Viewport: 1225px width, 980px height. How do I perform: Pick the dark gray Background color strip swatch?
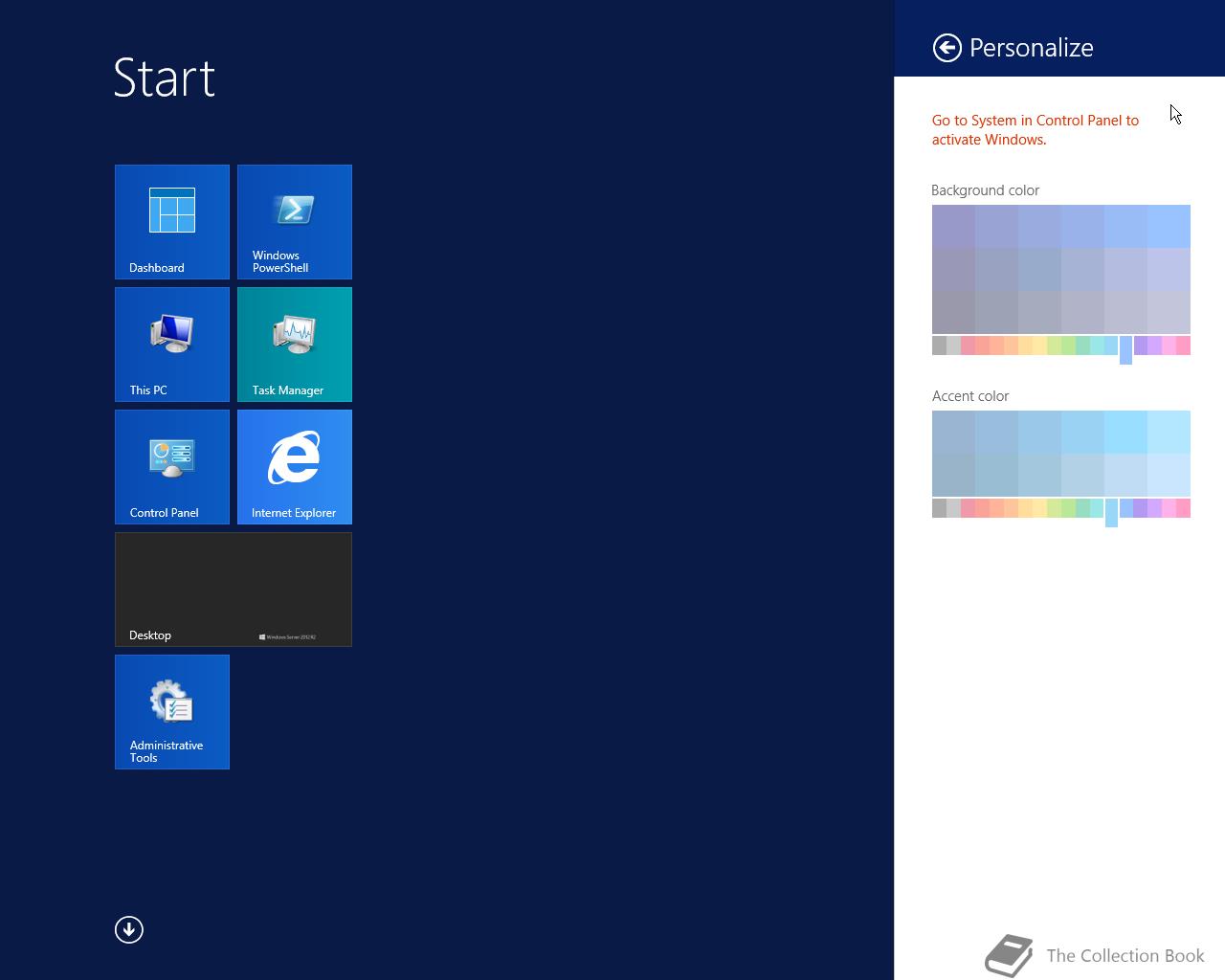coord(939,345)
